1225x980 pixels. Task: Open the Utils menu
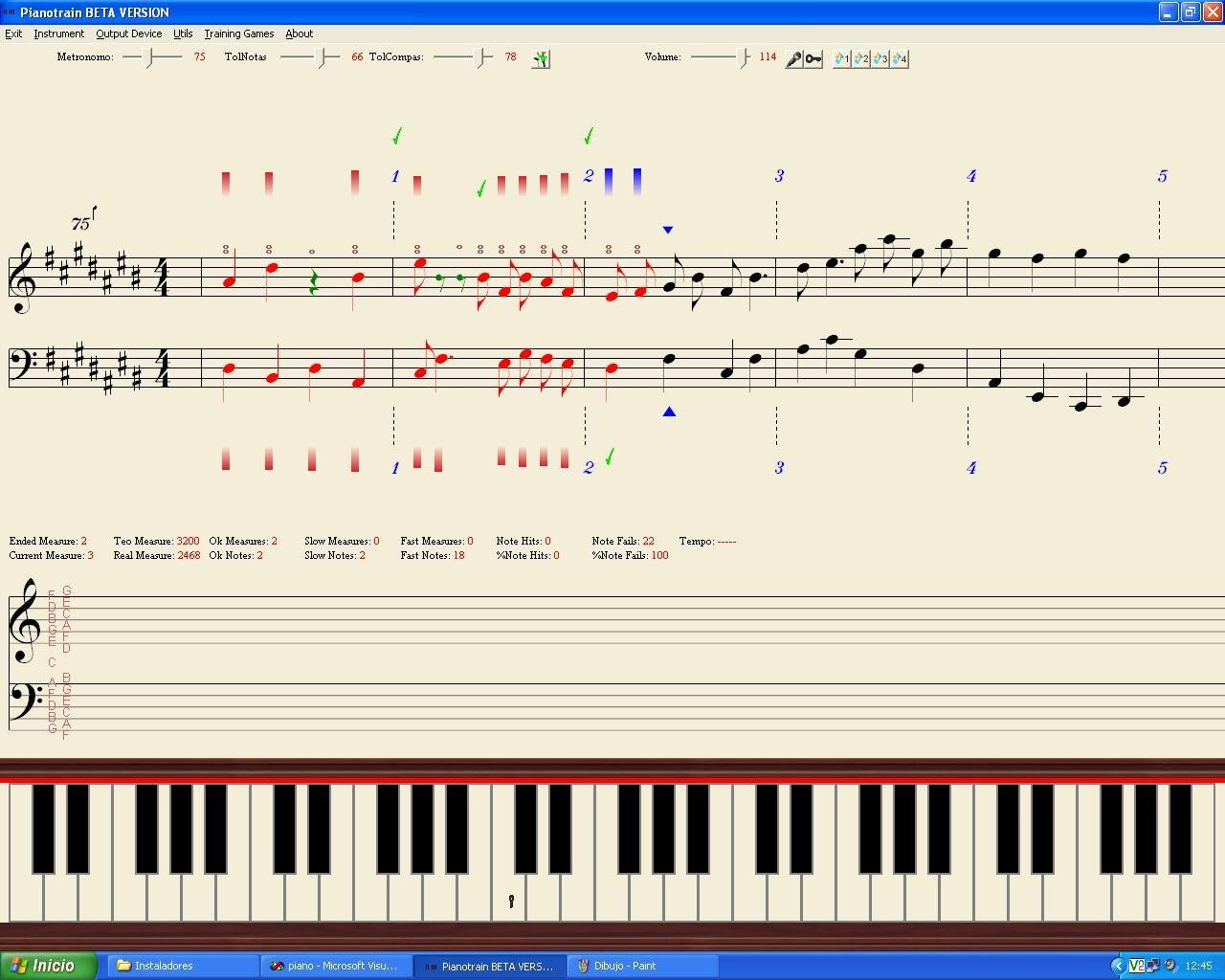click(183, 33)
